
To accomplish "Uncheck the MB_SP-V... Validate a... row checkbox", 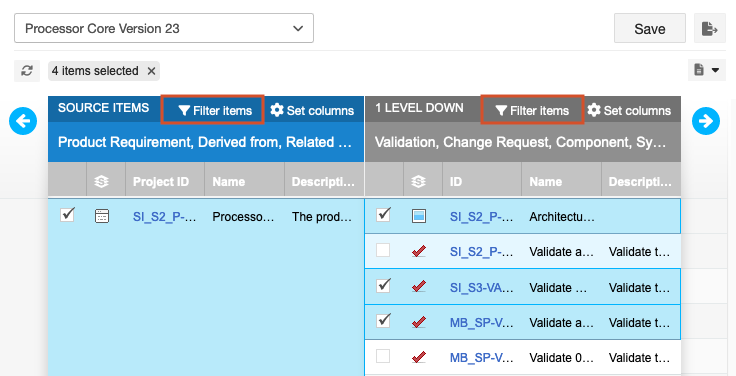I will tap(383, 321).
